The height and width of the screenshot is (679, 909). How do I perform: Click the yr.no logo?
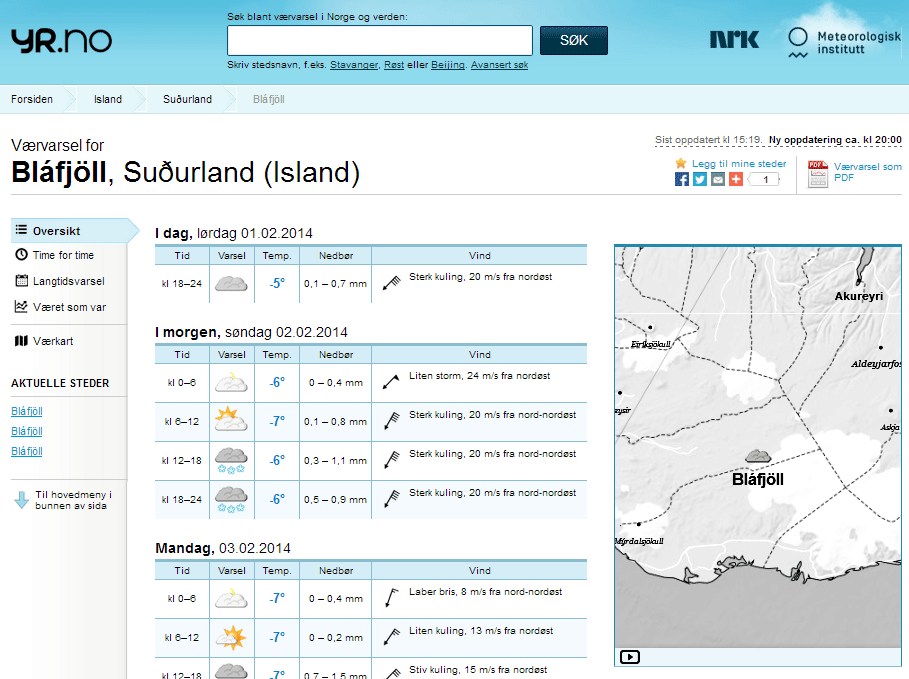(61, 40)
